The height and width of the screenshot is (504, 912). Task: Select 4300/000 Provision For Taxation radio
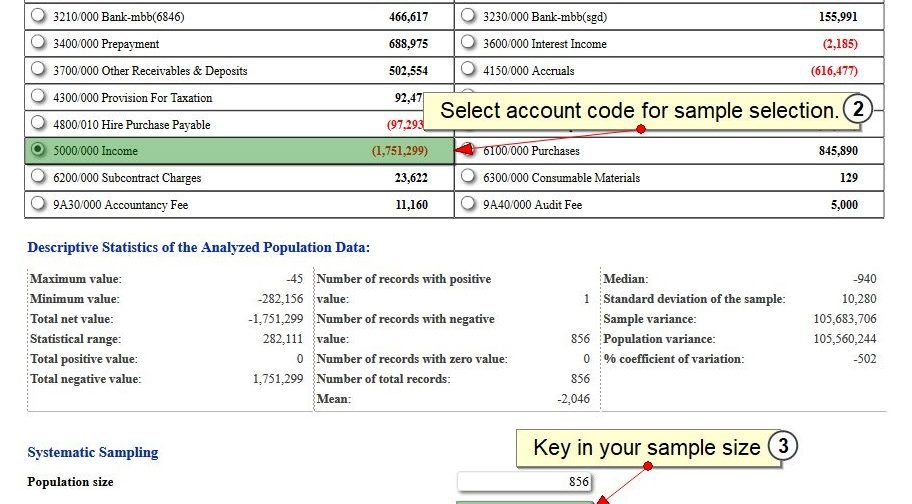click(38, 95)
